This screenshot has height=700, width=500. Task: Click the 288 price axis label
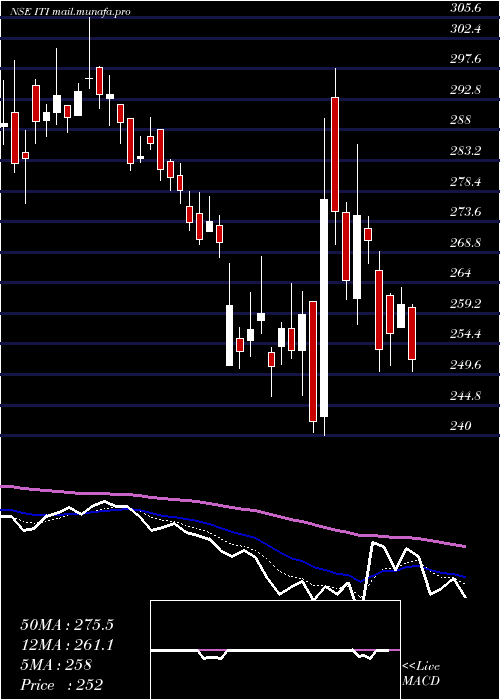point(462,120)
